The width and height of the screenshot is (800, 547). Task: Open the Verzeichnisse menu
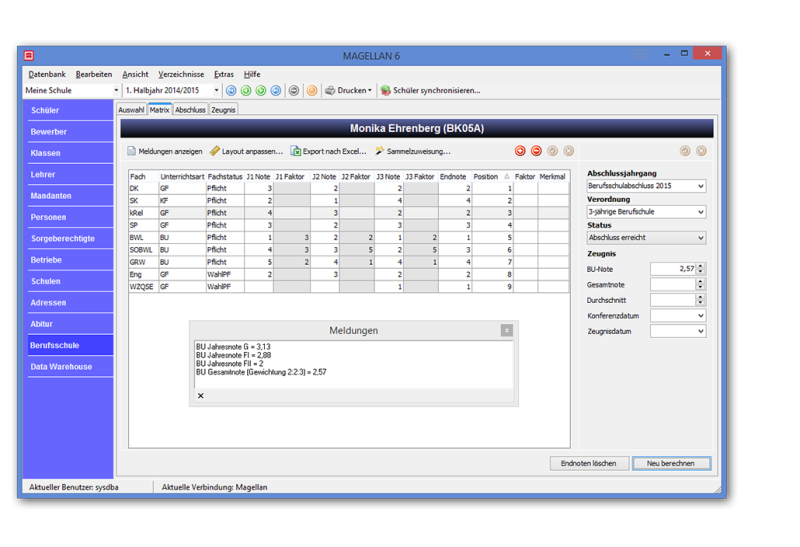click(x=181, y=74)
